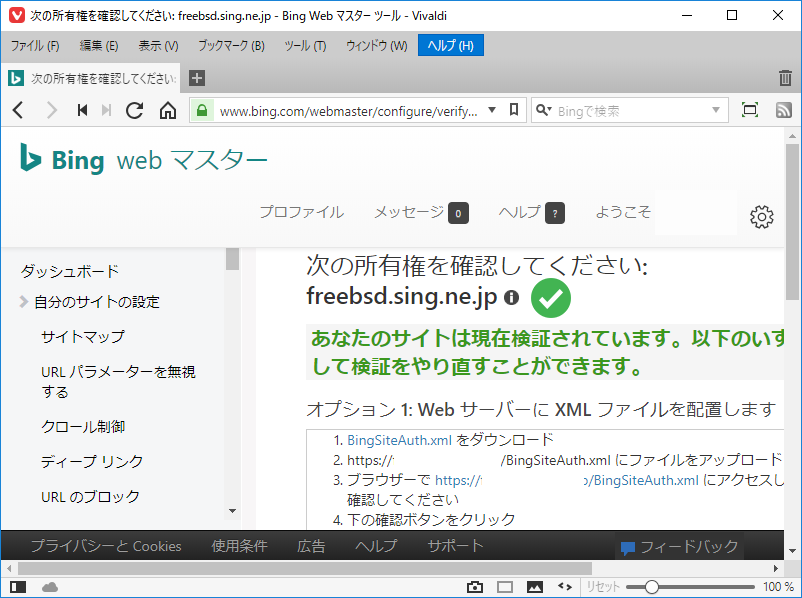Image resolution: width=802 pixels, height=598 pixels.
Task: Capture page with camera icon
Action: click(x=475, y=587)
